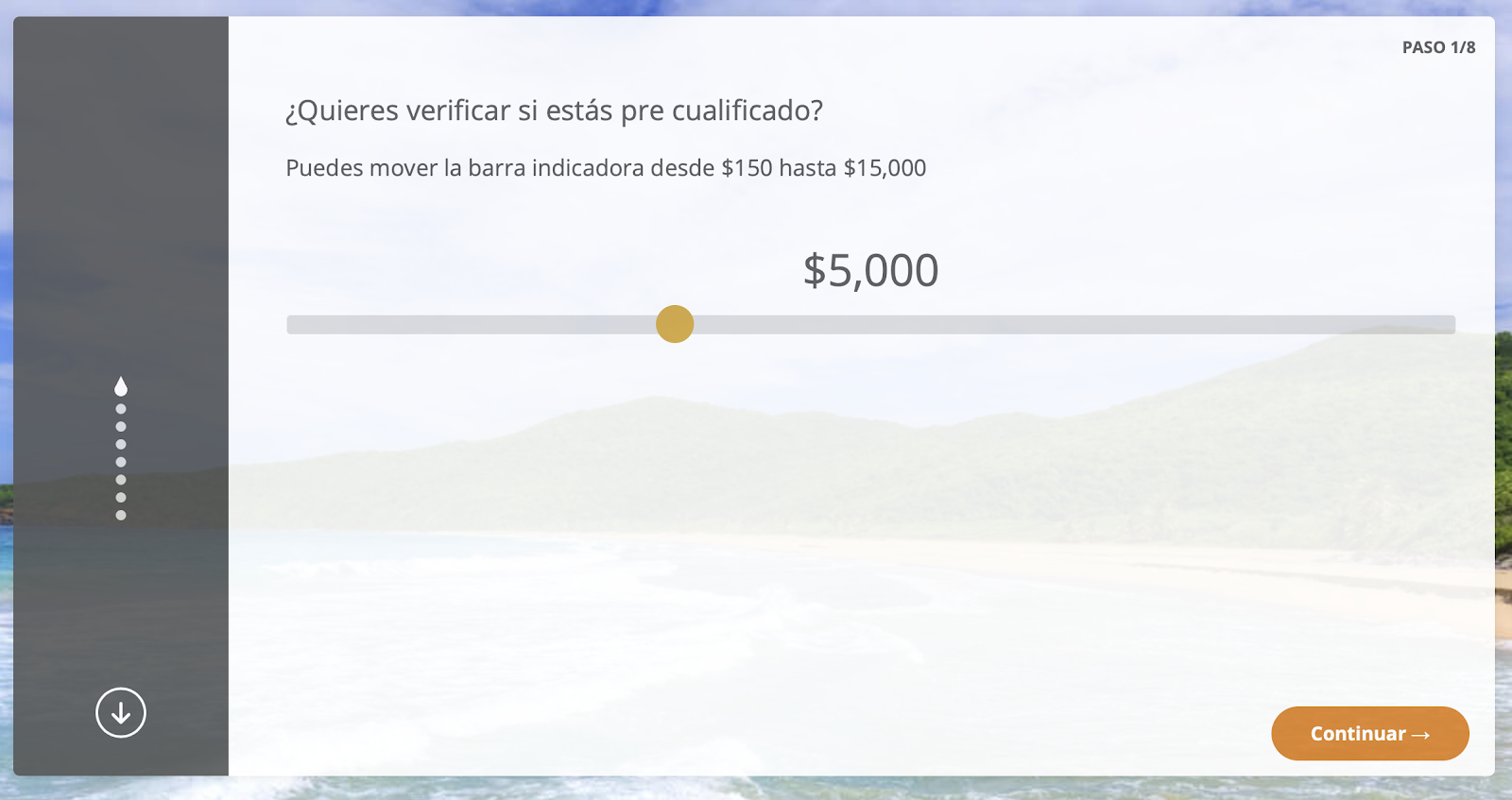
Task: Click the pre cualificado question heading
Action: point(554,111)
